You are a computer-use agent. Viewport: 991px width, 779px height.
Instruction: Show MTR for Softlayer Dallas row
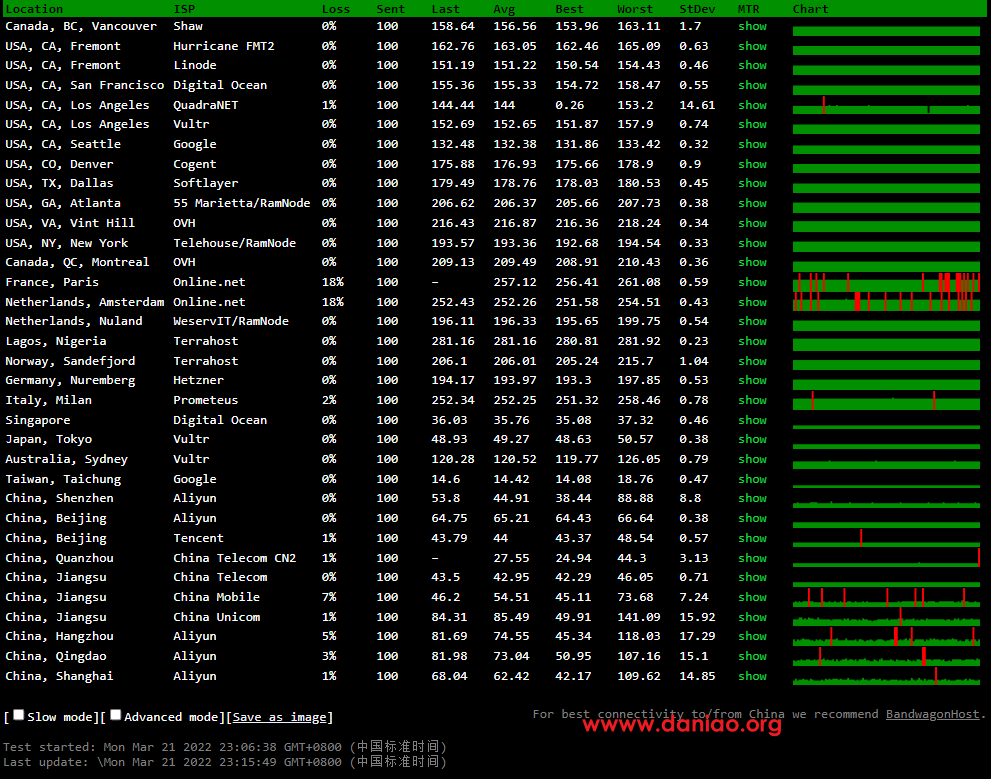(752, 183)
